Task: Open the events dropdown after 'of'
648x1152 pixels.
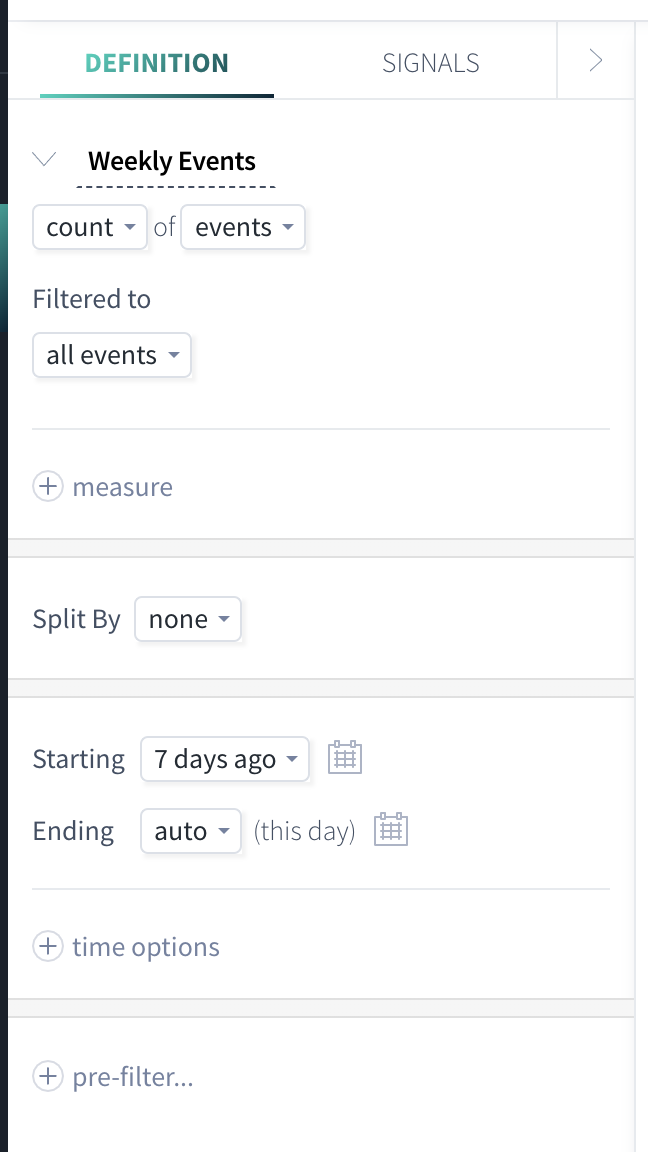Action: [243, 227]
